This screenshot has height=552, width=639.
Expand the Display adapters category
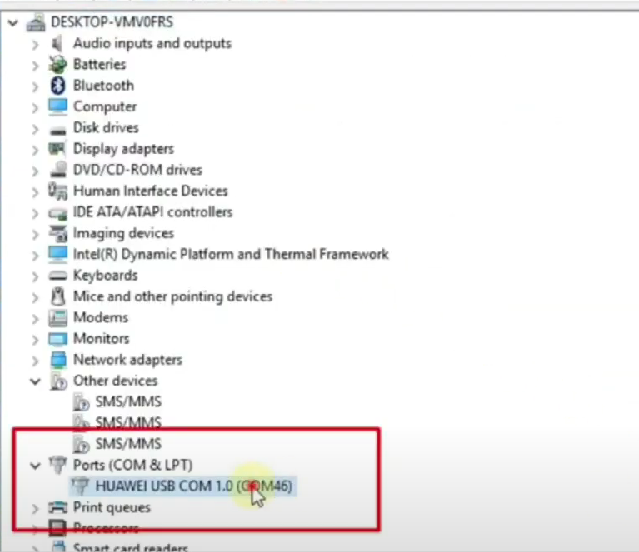point(35,150)
